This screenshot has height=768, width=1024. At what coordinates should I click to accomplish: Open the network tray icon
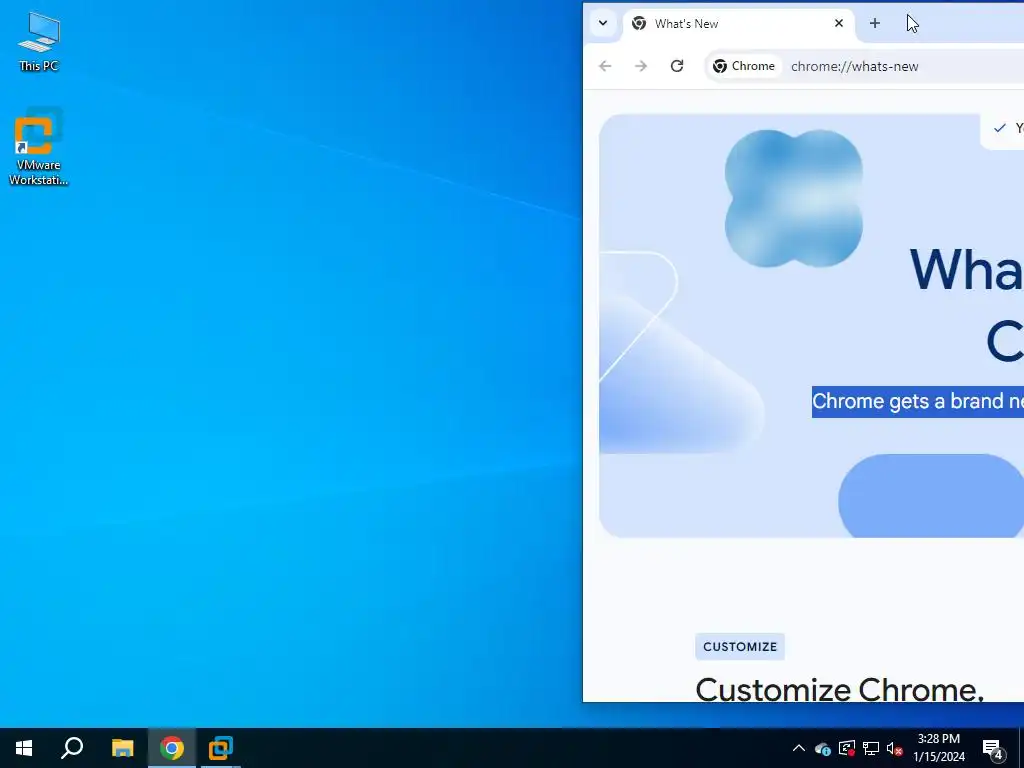[x=871, y=748]
